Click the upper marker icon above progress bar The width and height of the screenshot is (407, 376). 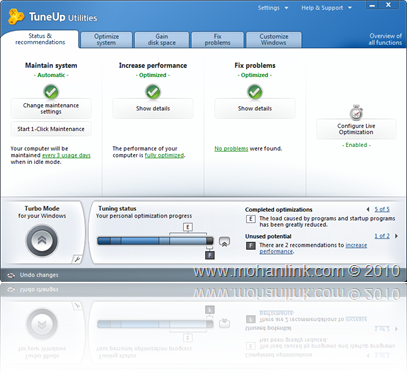coord(188,227)
